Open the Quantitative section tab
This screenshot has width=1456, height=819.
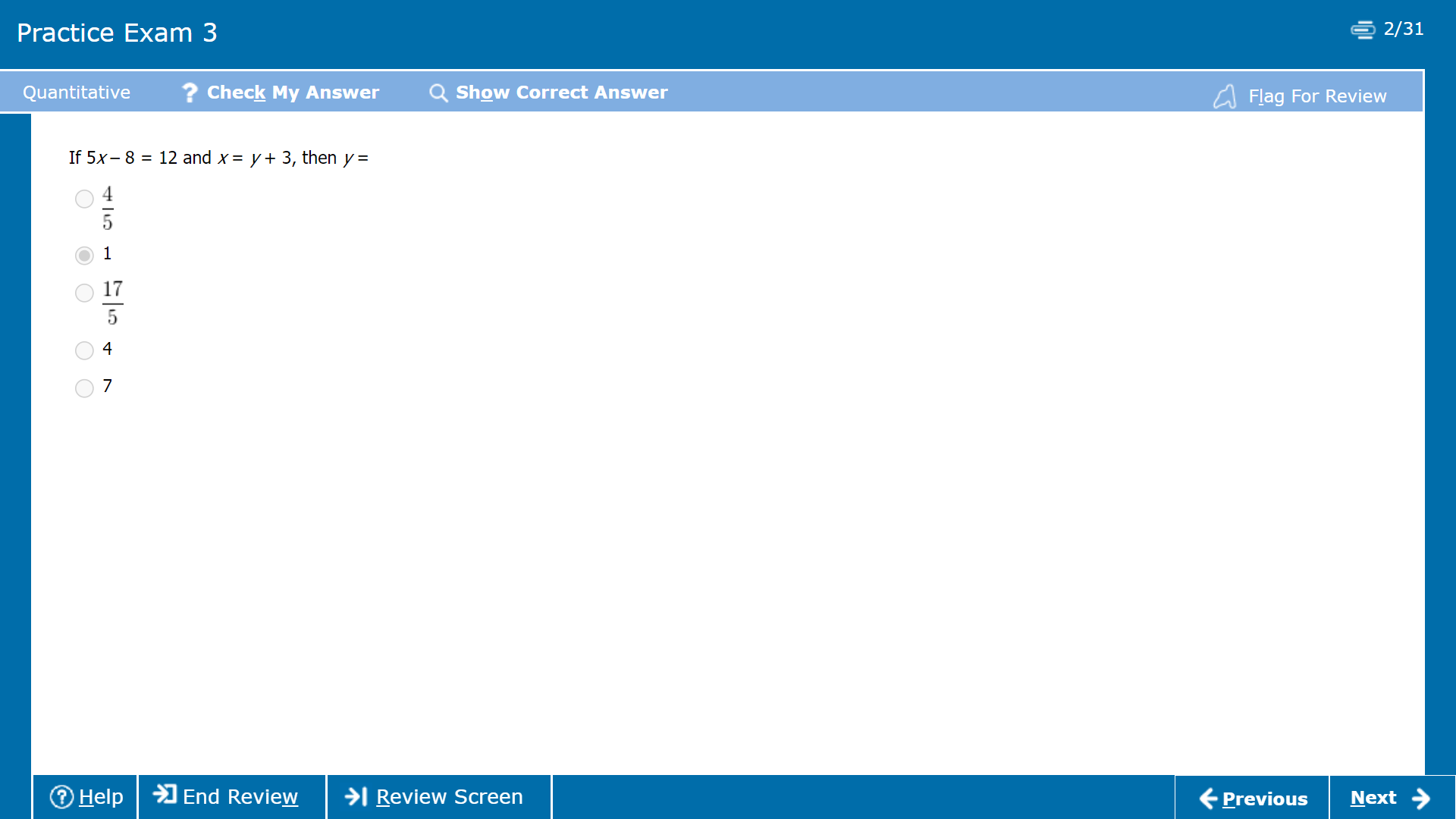tap(77, 93)
